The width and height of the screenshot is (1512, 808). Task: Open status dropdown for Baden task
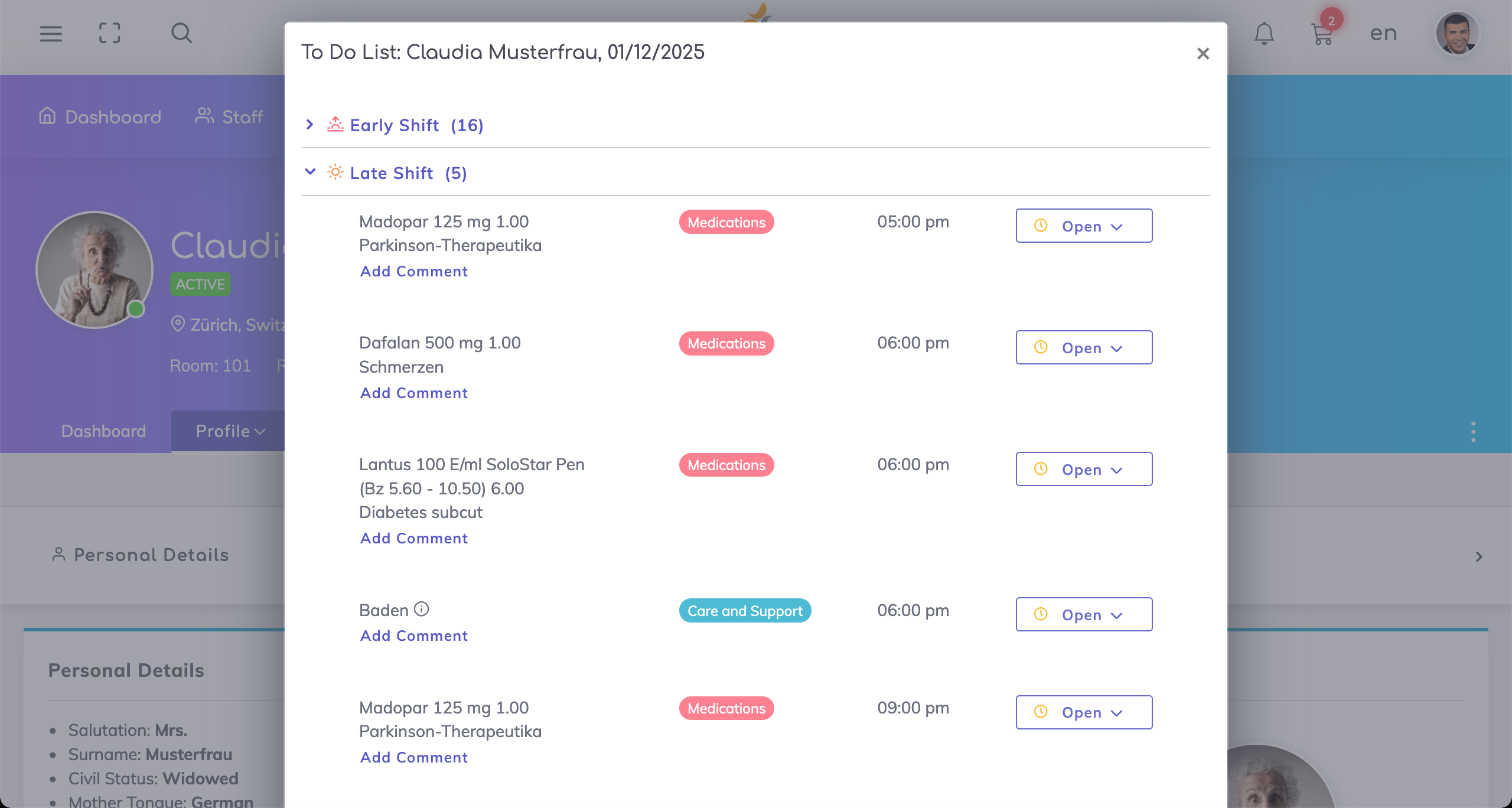1083,615
